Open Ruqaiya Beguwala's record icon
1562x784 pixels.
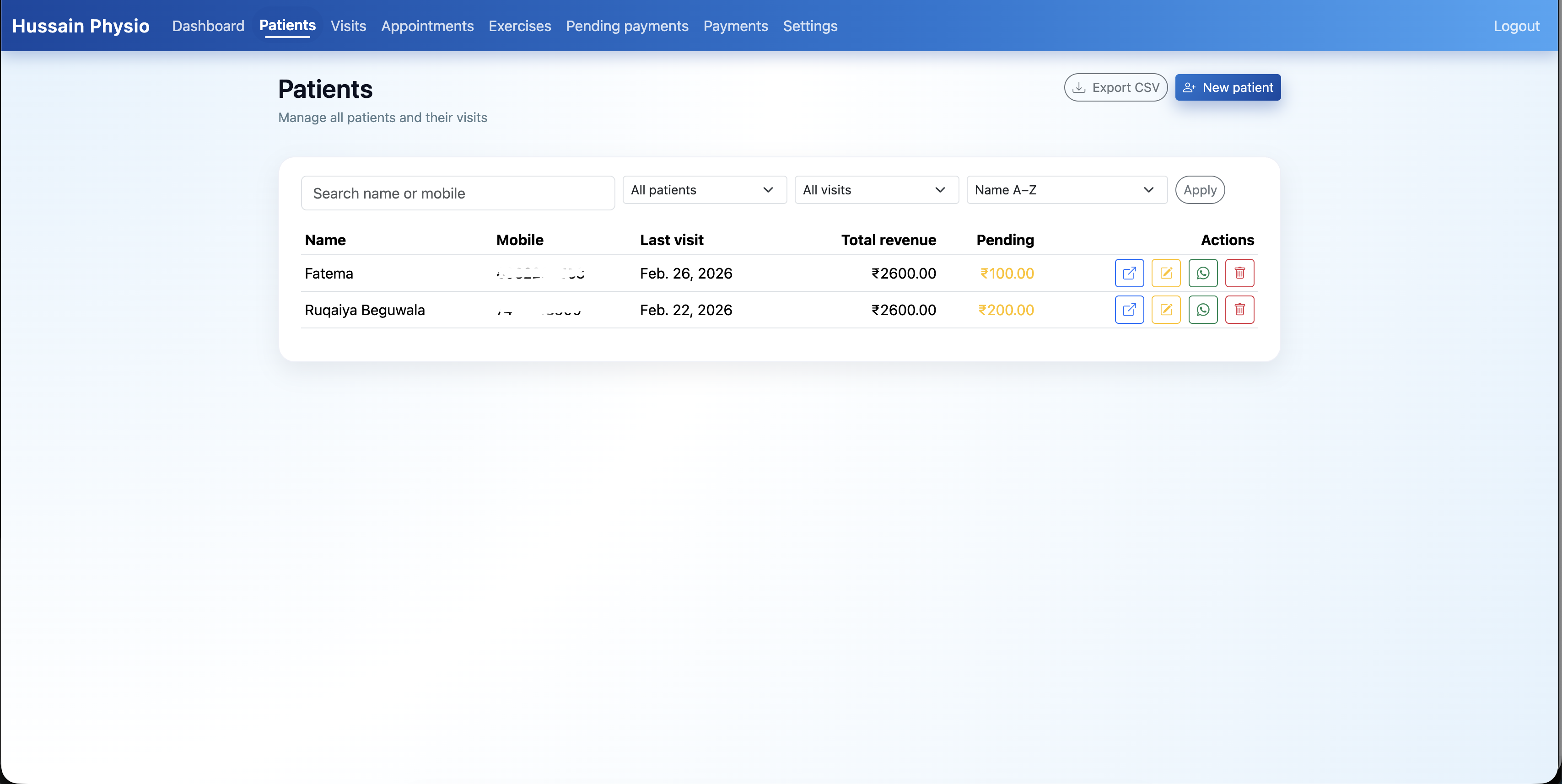click(x=1129, y=310)
